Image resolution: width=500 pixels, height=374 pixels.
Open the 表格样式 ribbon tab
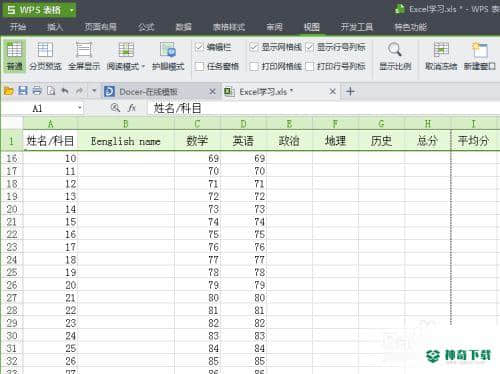(229, 27)
